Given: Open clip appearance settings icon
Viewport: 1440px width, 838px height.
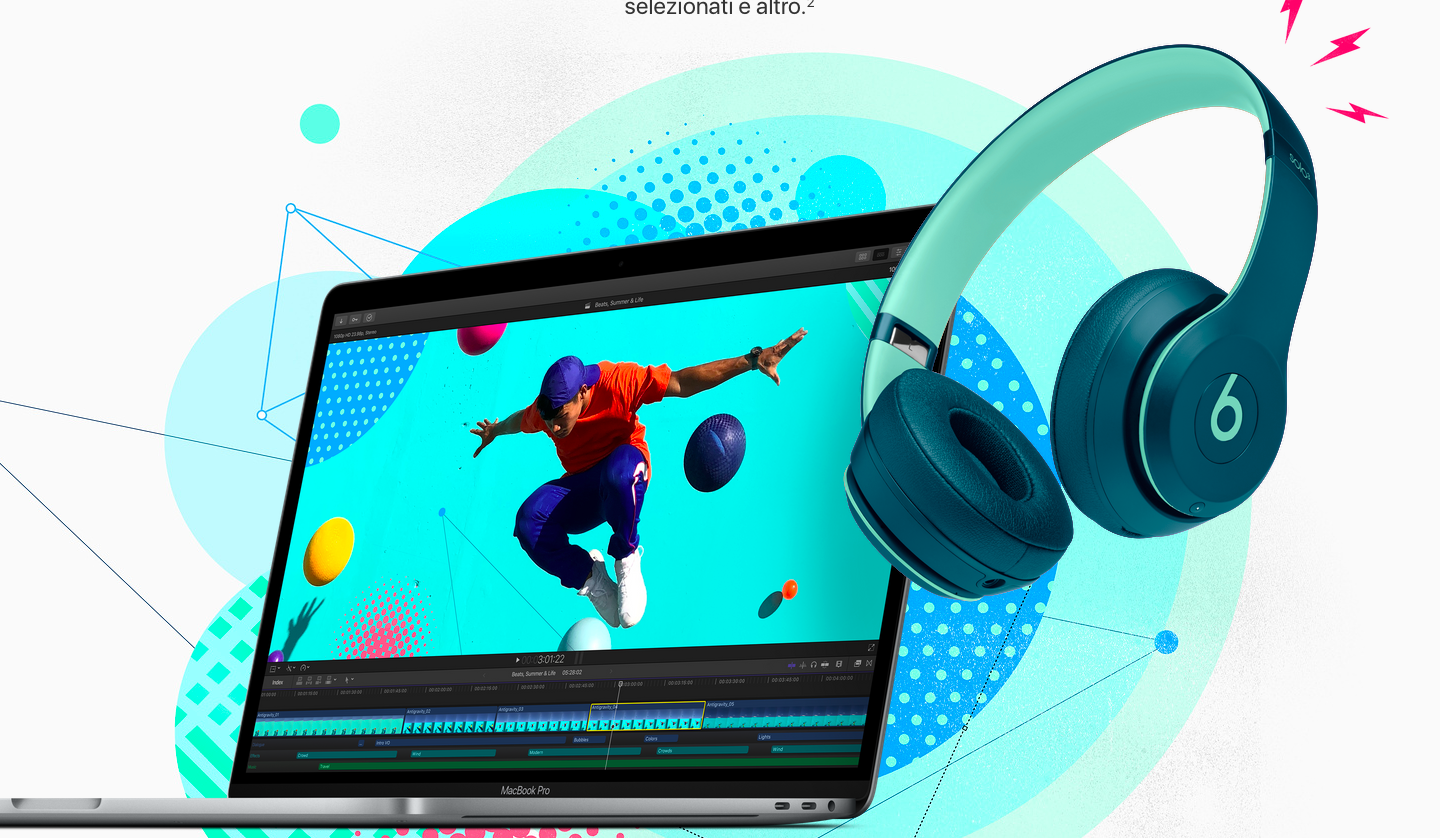Looking at the screenshot, I should point(825,665).
